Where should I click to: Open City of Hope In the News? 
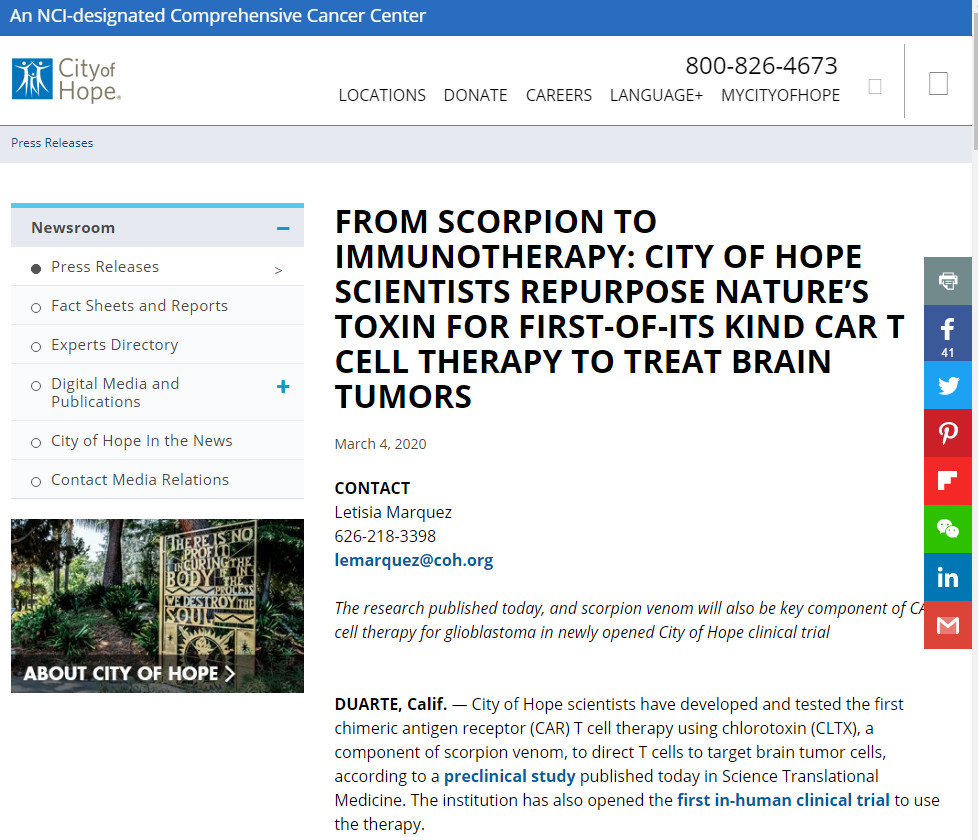coord(142,440)
